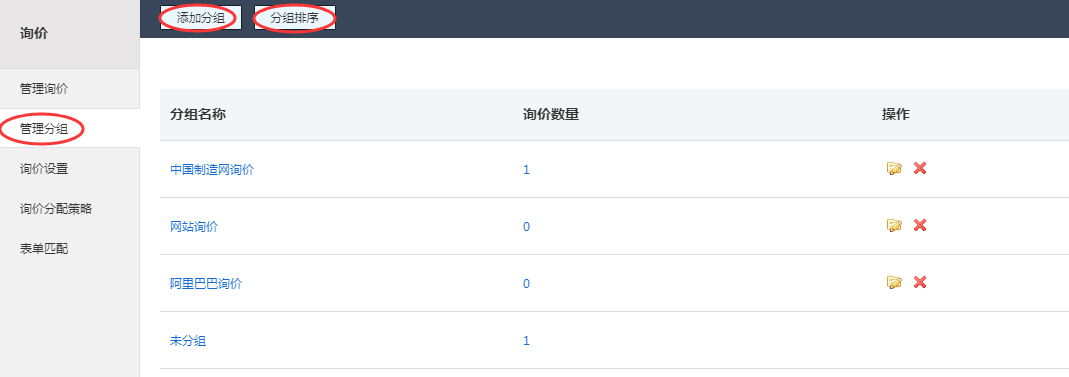
Task: Open the 阿里巴巴询价 group link
Action: (206, 284)
